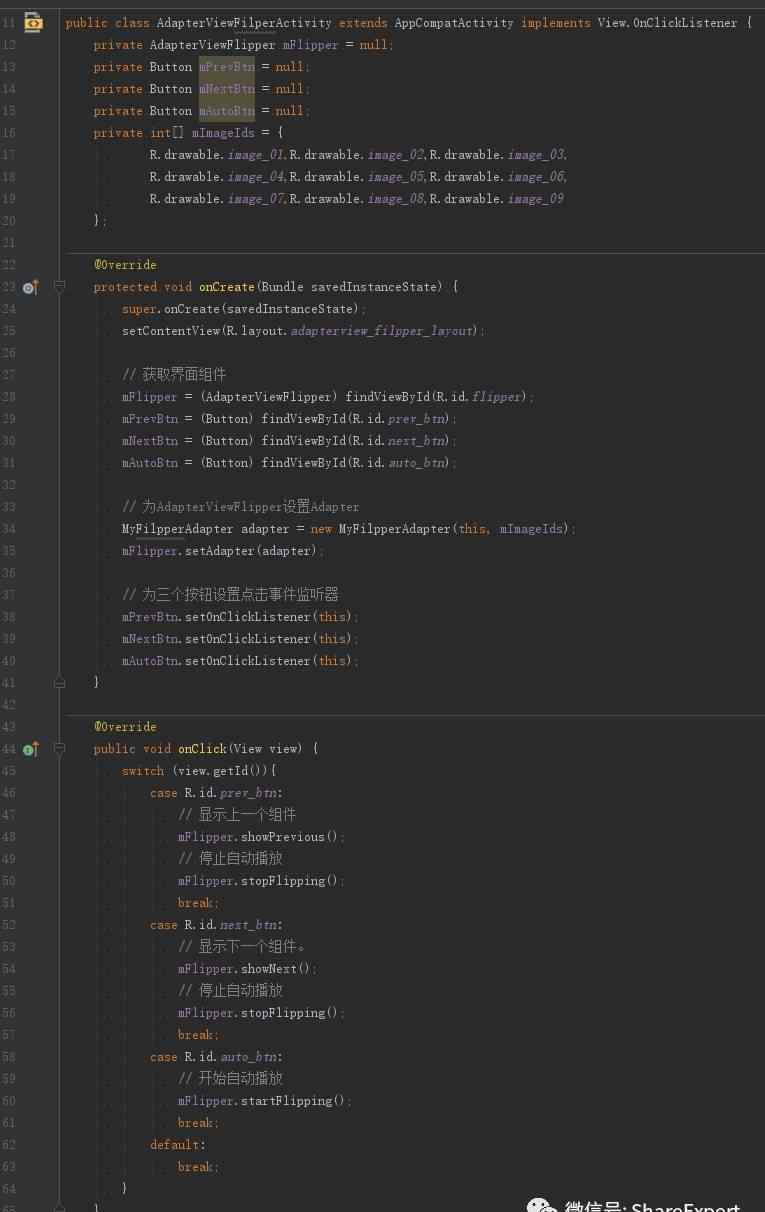Click the onCreate method name
This screenshot has height=1212, width=765.
[x=227, y=287]
